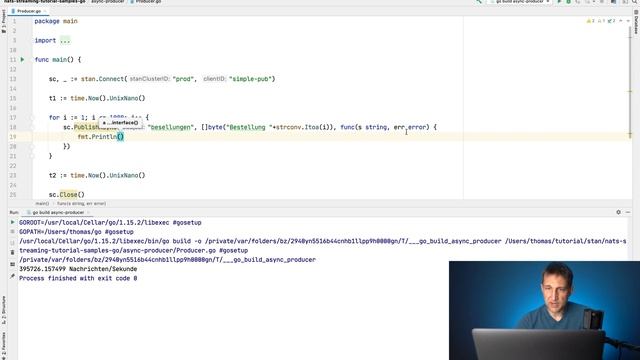
Task: Switch to the Producer.go editor tab
Action: (29, 11)
